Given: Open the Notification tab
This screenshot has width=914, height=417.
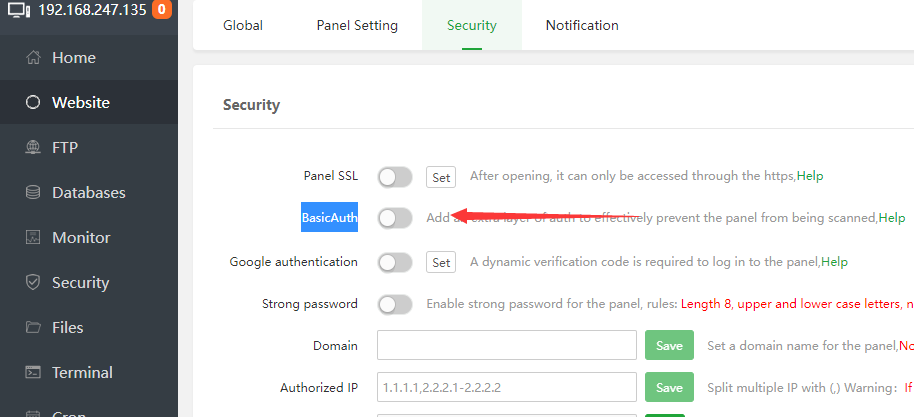Looking at the screenshot, I should (x=582, y=25).
